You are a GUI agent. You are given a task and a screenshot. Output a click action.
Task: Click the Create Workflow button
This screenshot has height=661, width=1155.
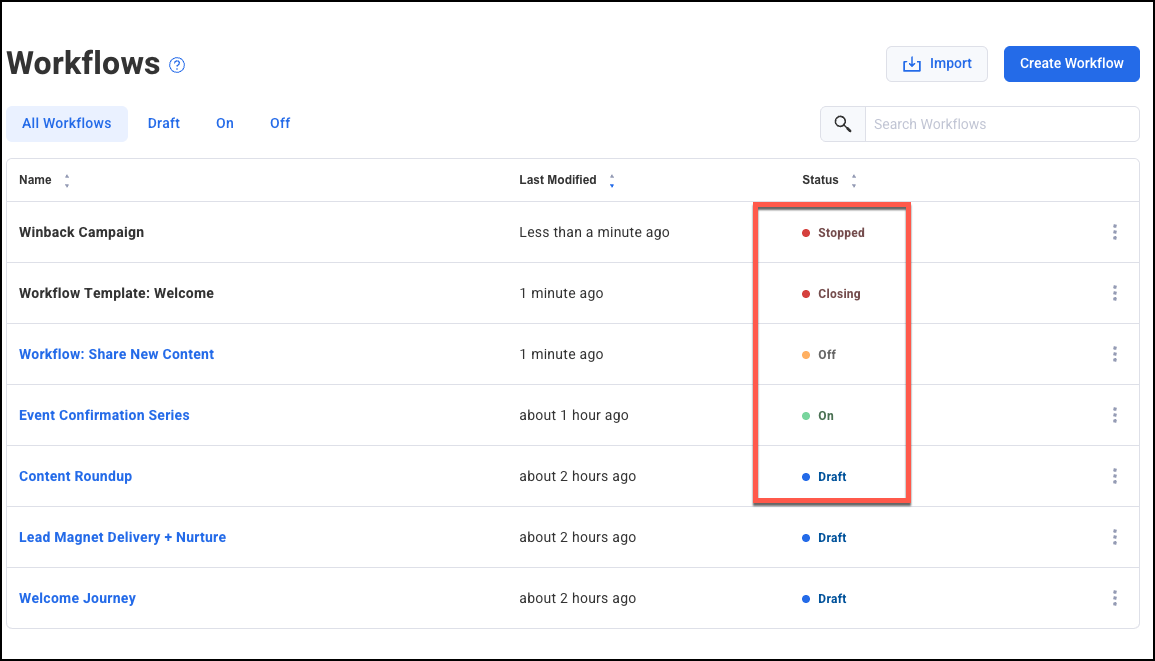tap(1071, 63)
